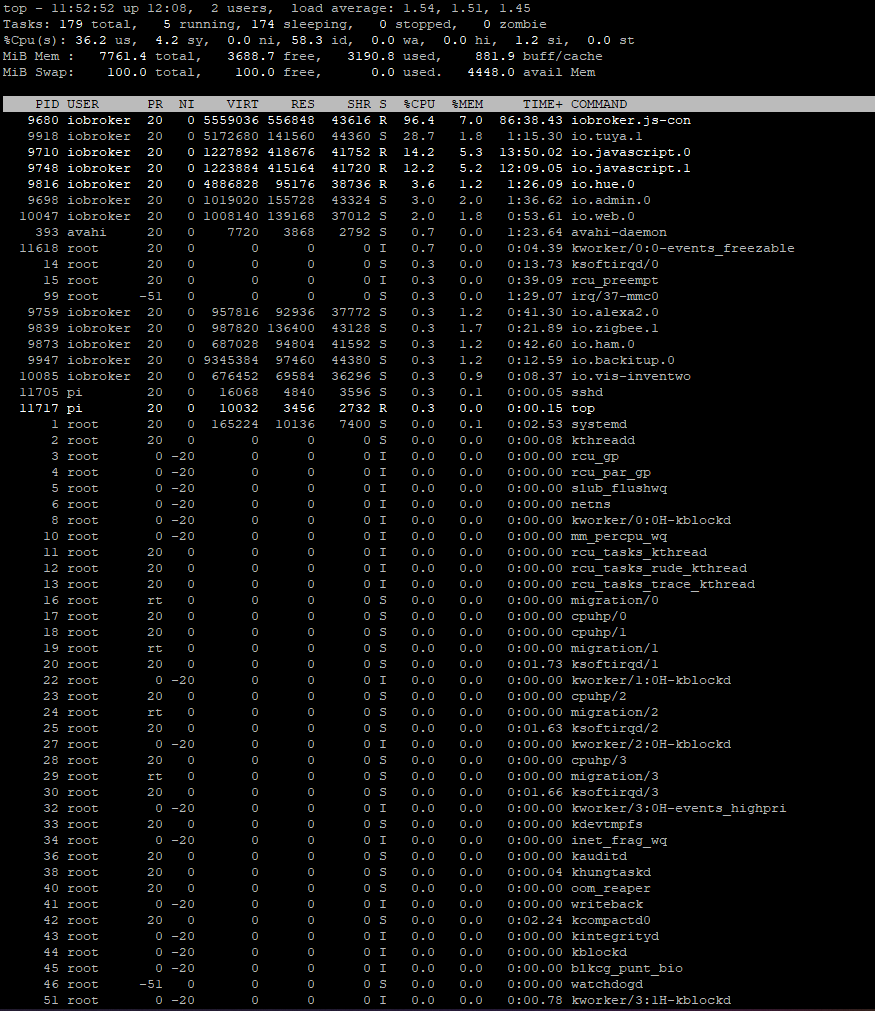The image size is (875, 1011).
Task: Click the kthreadd command
Action: pos(603,441)
